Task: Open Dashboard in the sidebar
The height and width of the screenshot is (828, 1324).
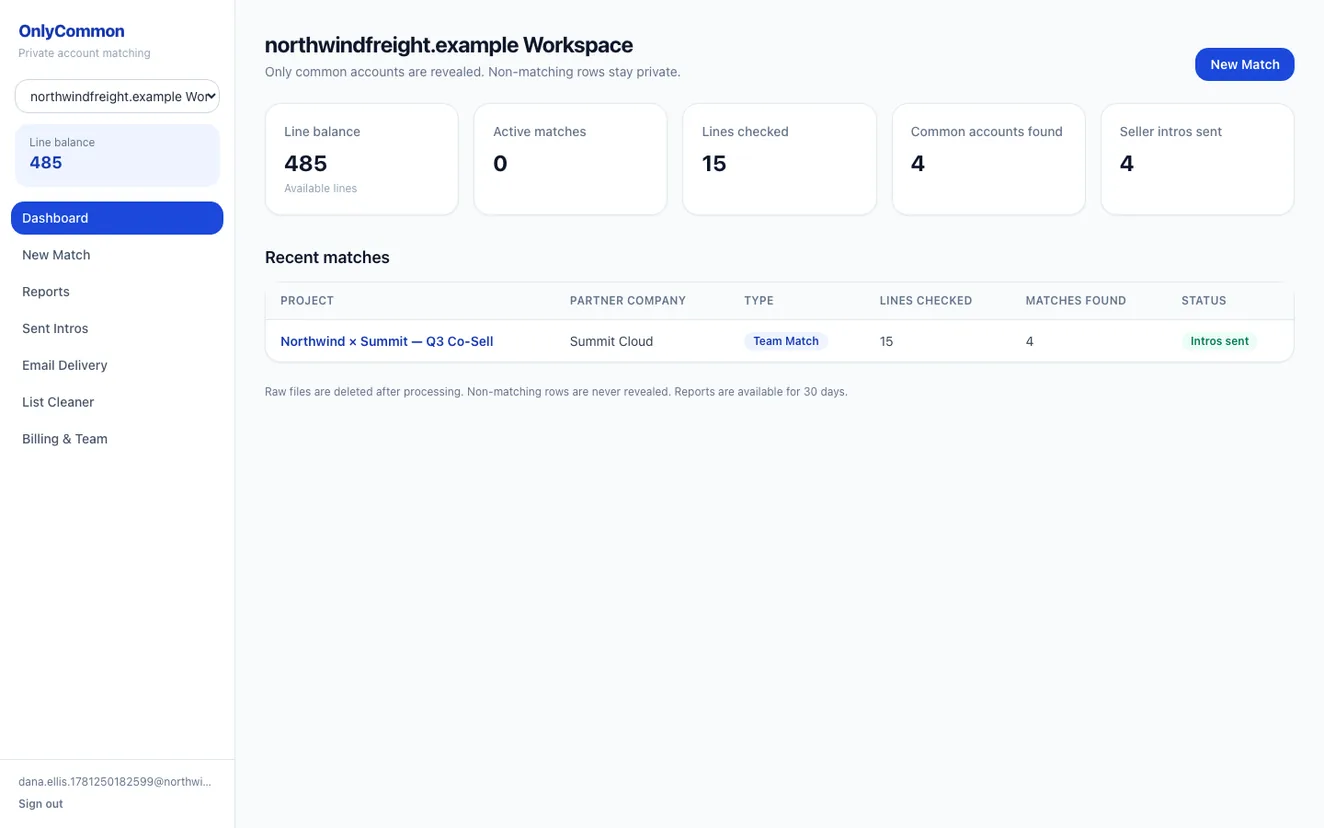Action: click(x=117, y=218)
